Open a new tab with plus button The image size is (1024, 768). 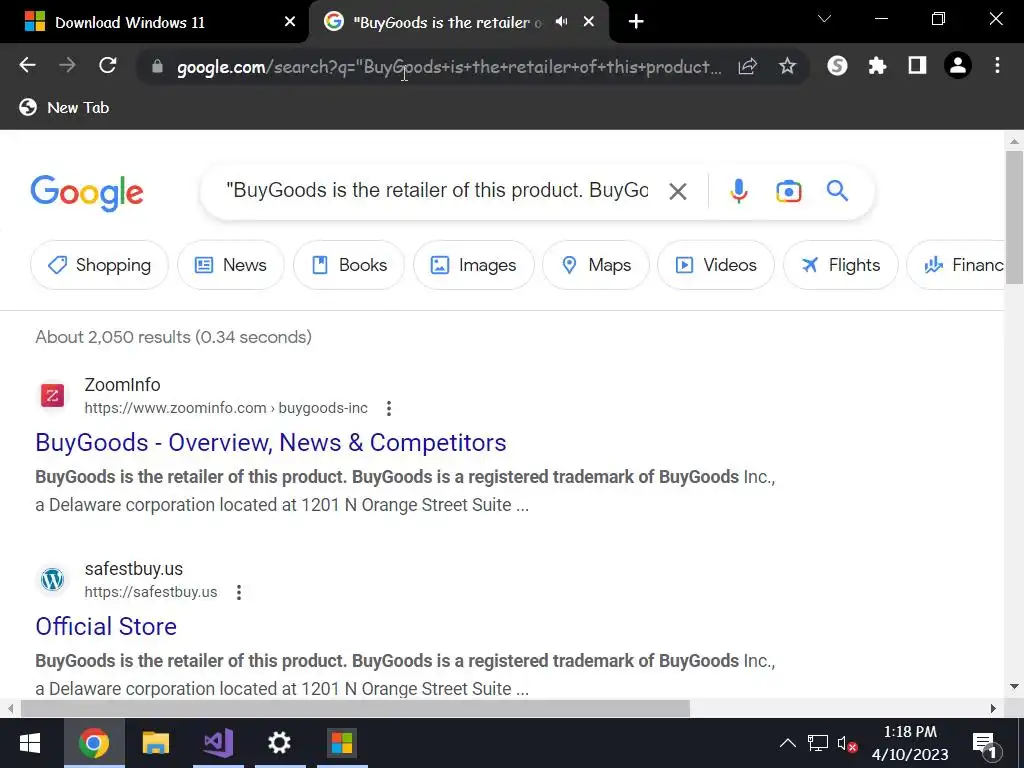coord(636,22)
